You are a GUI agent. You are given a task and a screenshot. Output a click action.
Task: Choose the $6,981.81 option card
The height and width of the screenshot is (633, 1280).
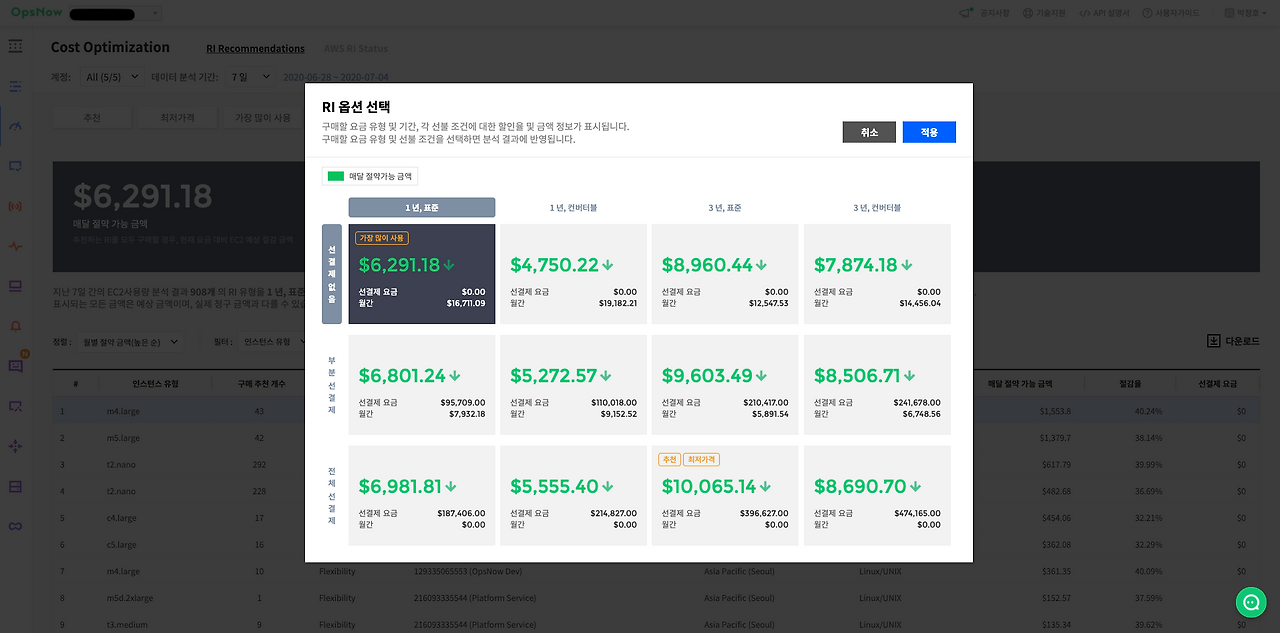coord(422,495)
